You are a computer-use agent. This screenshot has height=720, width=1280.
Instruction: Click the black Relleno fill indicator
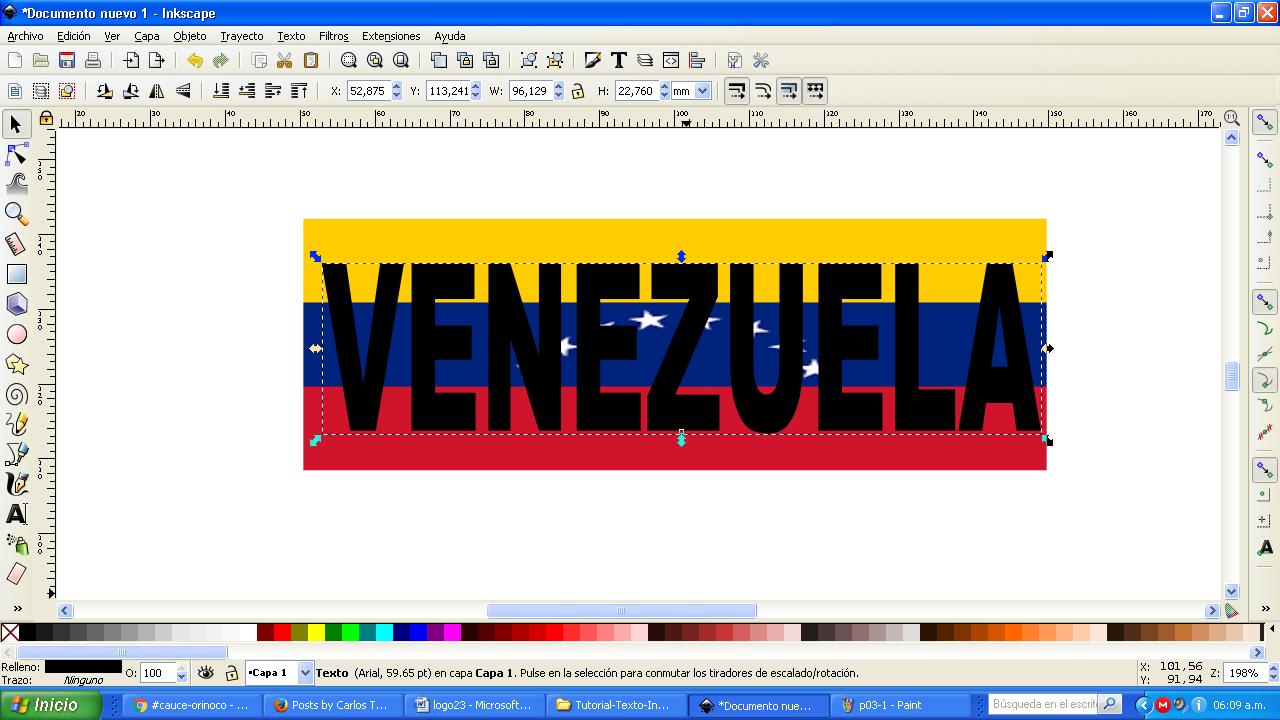tap(83, 666)
